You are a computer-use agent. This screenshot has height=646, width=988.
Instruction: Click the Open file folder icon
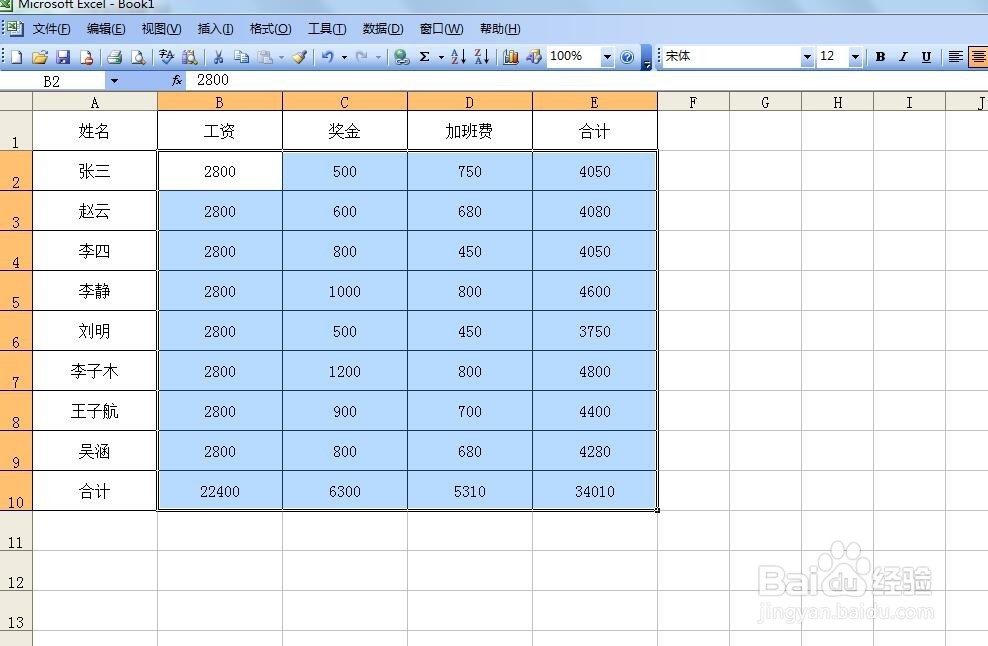40,57
